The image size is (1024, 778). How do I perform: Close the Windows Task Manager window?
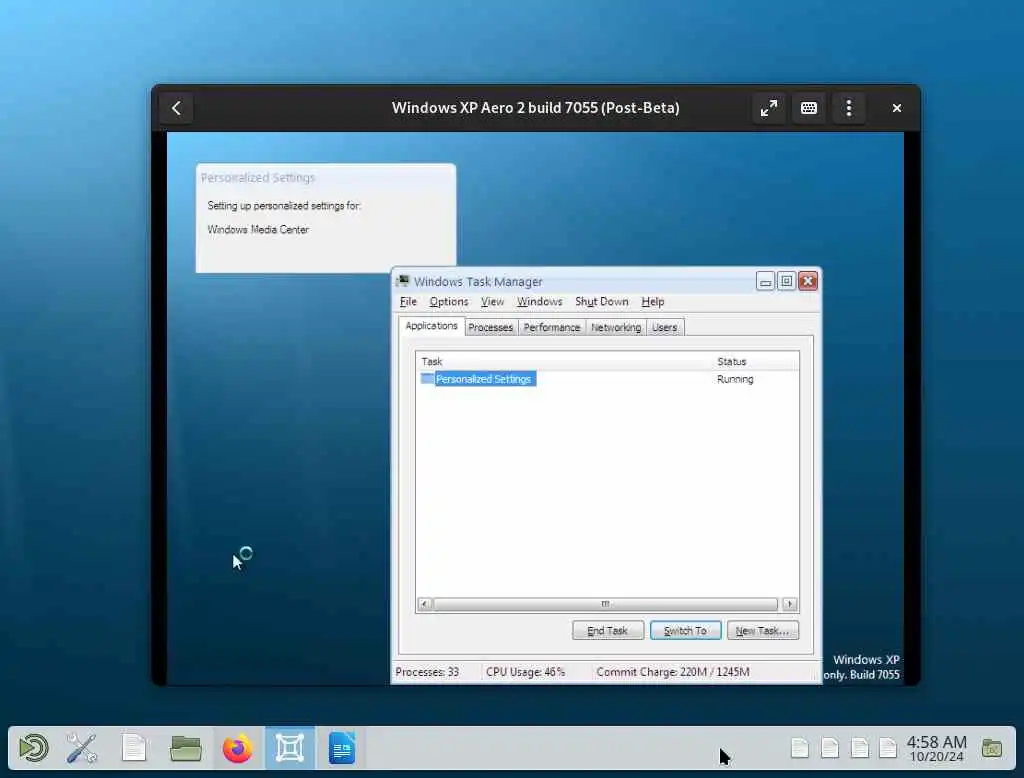[x=808, y=282]
